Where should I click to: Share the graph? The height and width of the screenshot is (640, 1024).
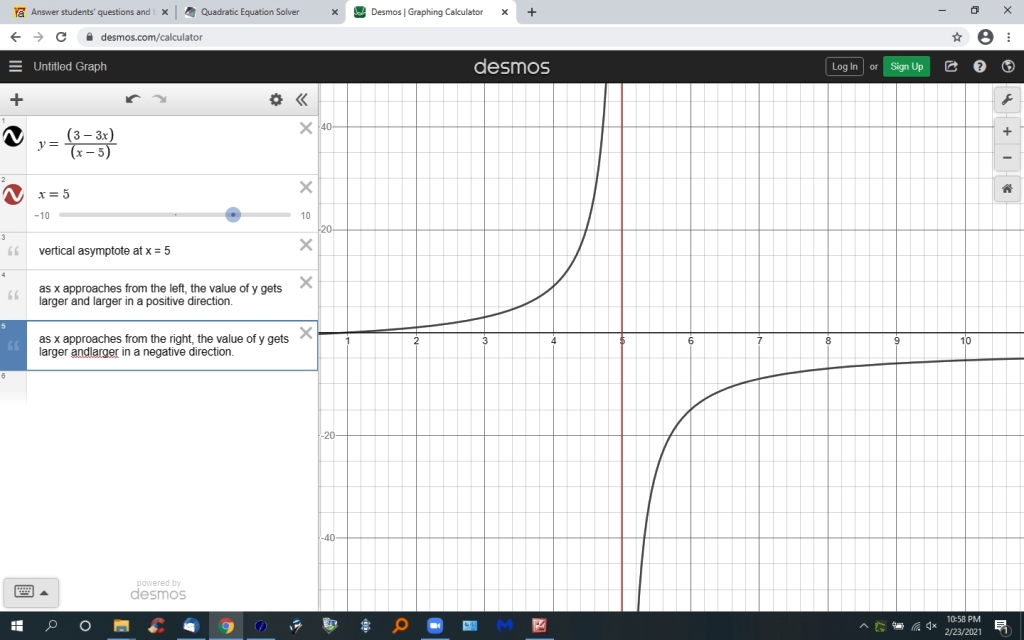tap(951, 66)
